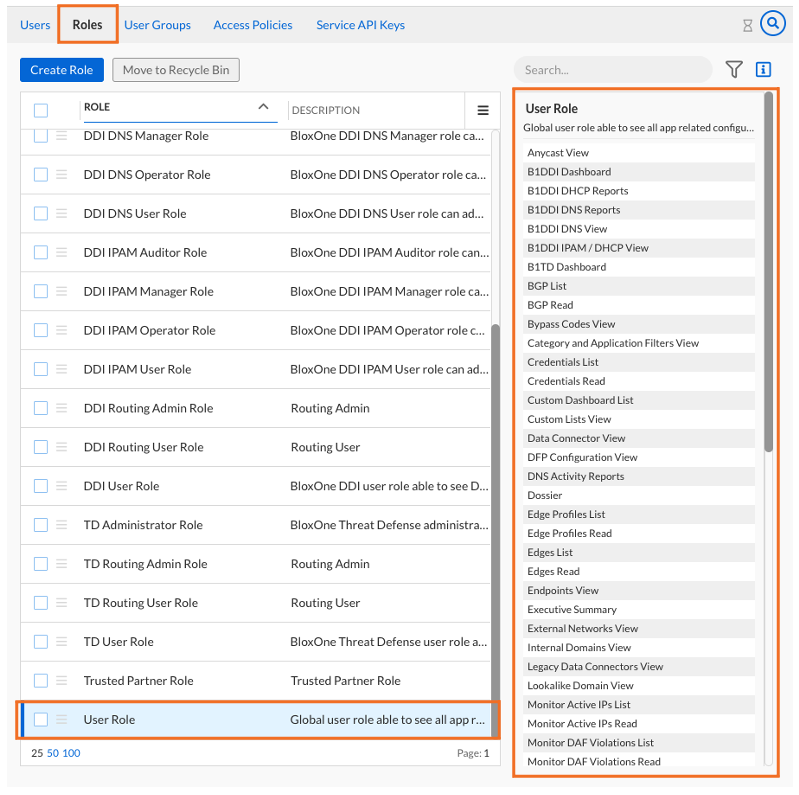Click the Create Role button

point(61,70)
